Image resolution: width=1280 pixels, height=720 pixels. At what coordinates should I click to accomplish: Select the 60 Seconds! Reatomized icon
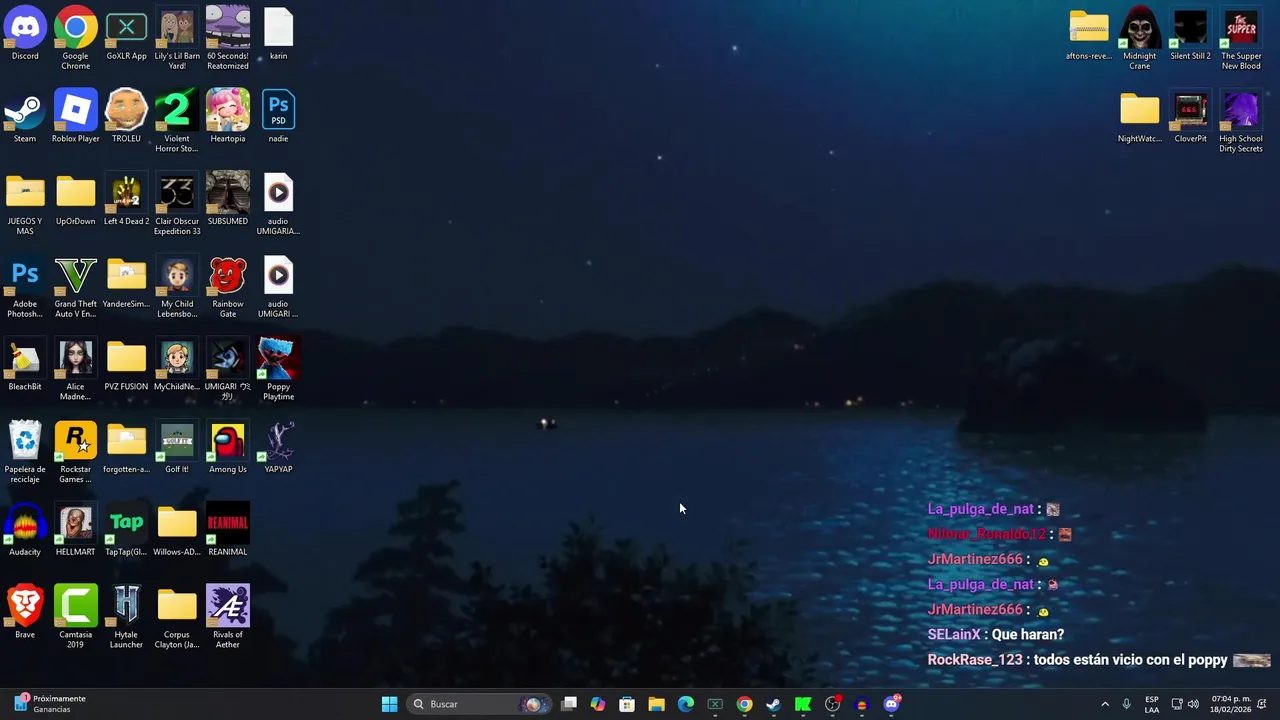point(228,38)
